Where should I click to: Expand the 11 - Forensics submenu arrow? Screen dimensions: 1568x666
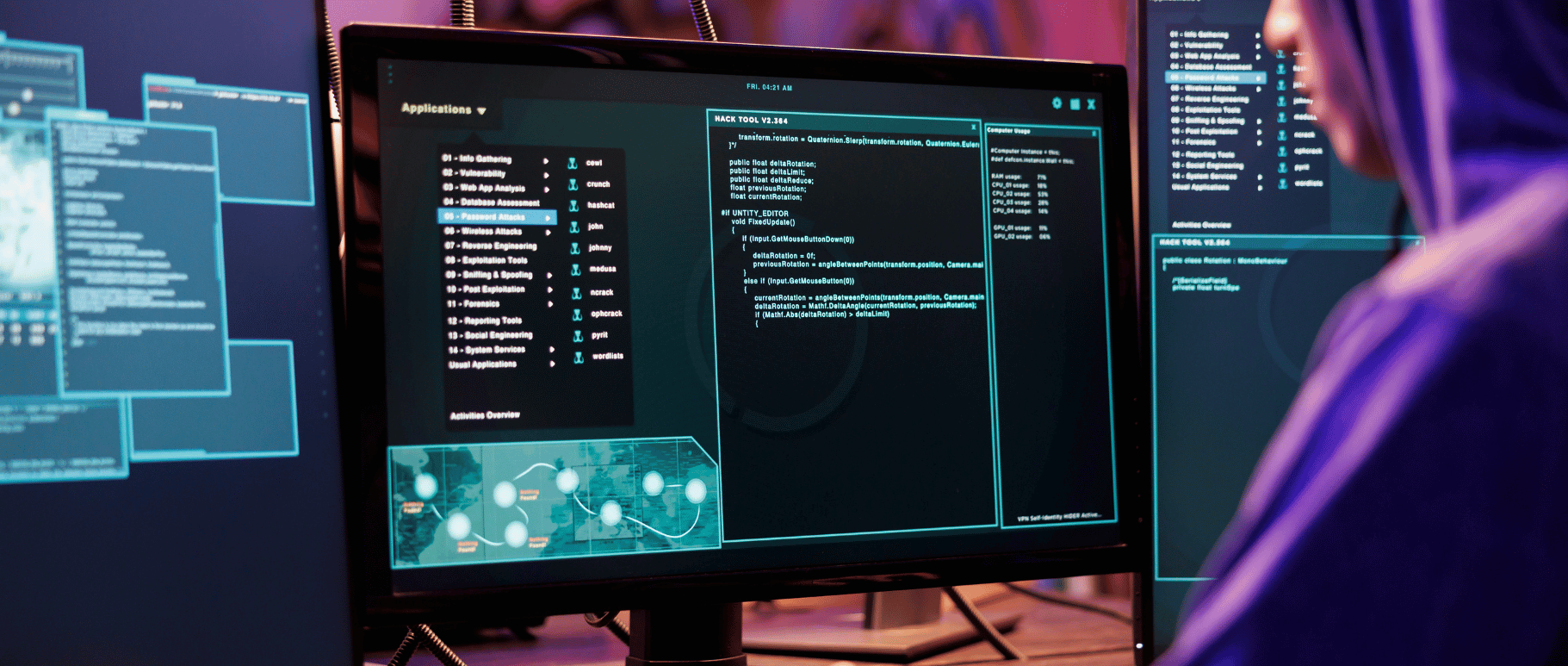click(x=550, y=304)
